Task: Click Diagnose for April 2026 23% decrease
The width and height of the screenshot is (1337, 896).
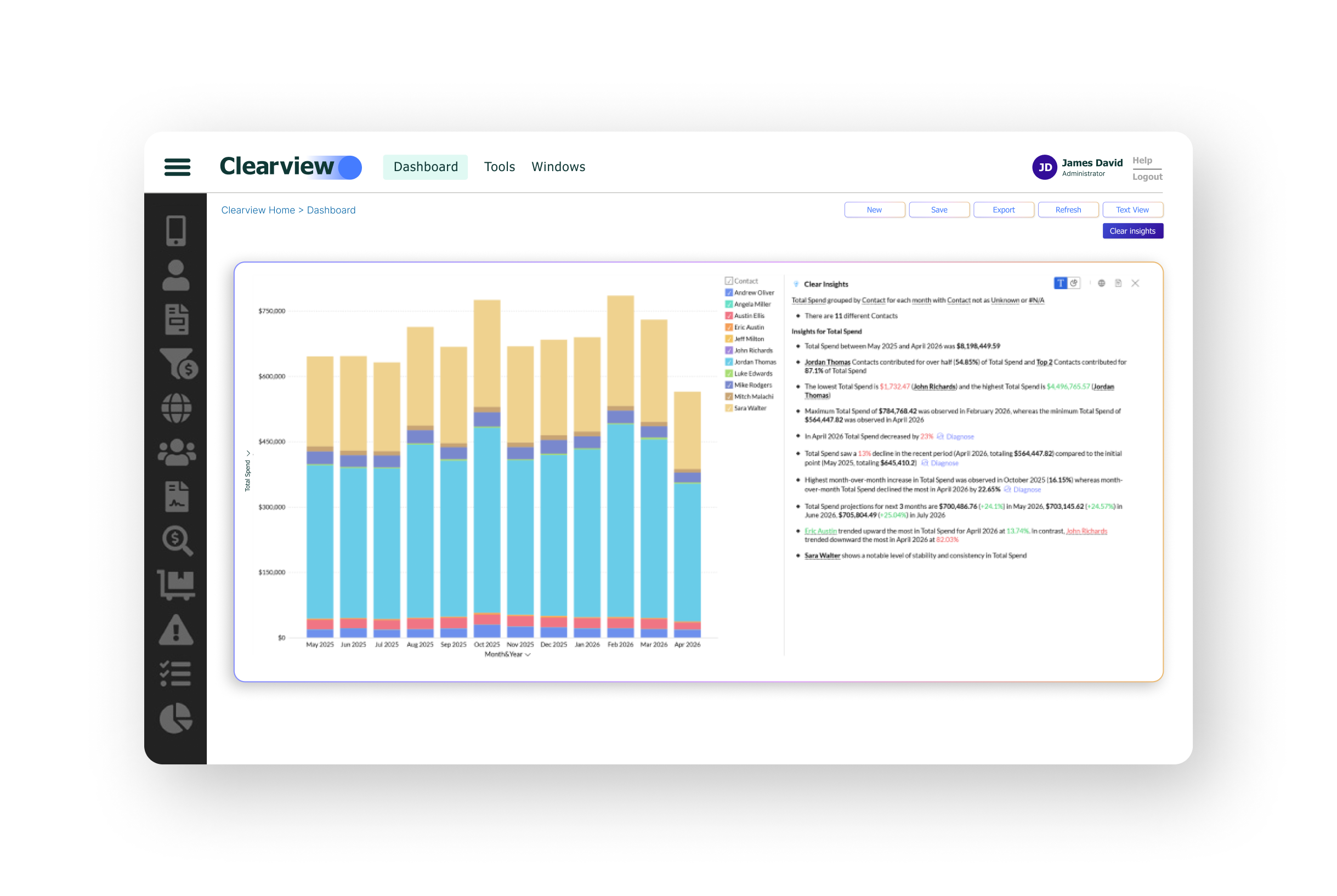Action: (955, 436)
